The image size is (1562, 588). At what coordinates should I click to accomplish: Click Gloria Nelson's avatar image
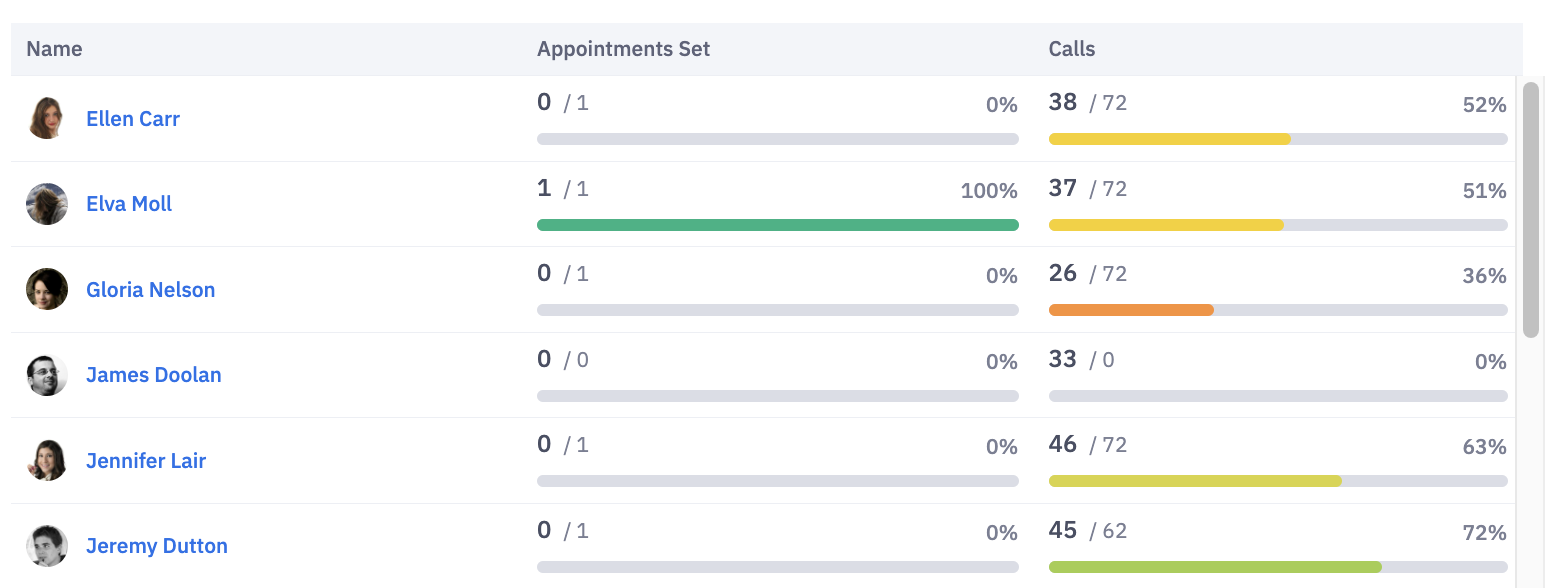click(46, 289)
